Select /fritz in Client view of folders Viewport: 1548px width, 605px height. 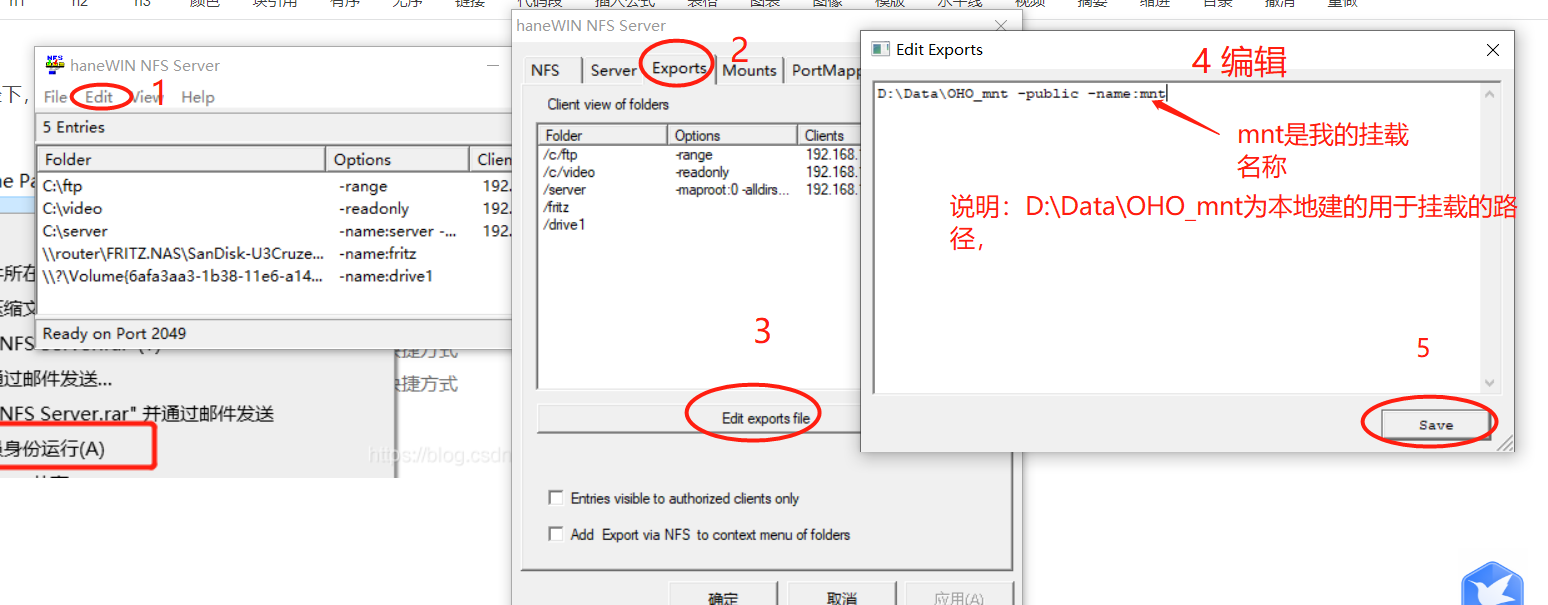click(x=557, y=207)
